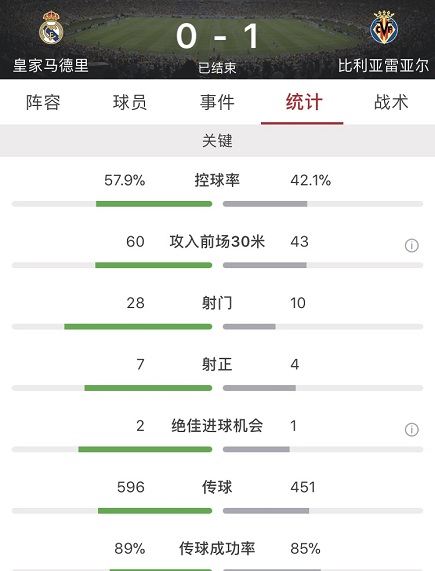This screenshot has height=571, width=435.
Task: Open info icon for 攻入前场30米
Action: coord(412,245)
